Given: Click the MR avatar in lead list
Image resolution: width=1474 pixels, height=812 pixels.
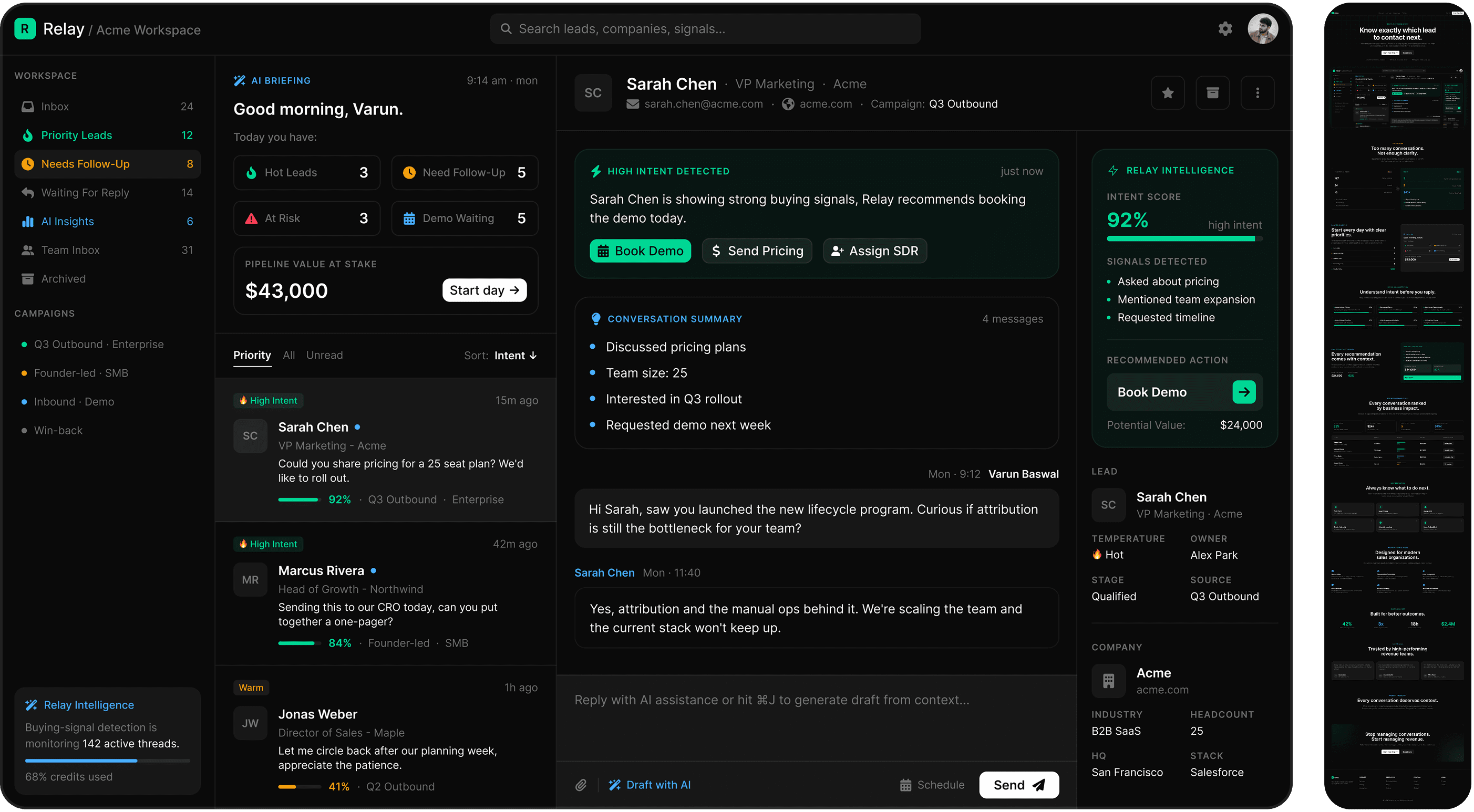Looking at the screenshot, I should click(250, 580).
